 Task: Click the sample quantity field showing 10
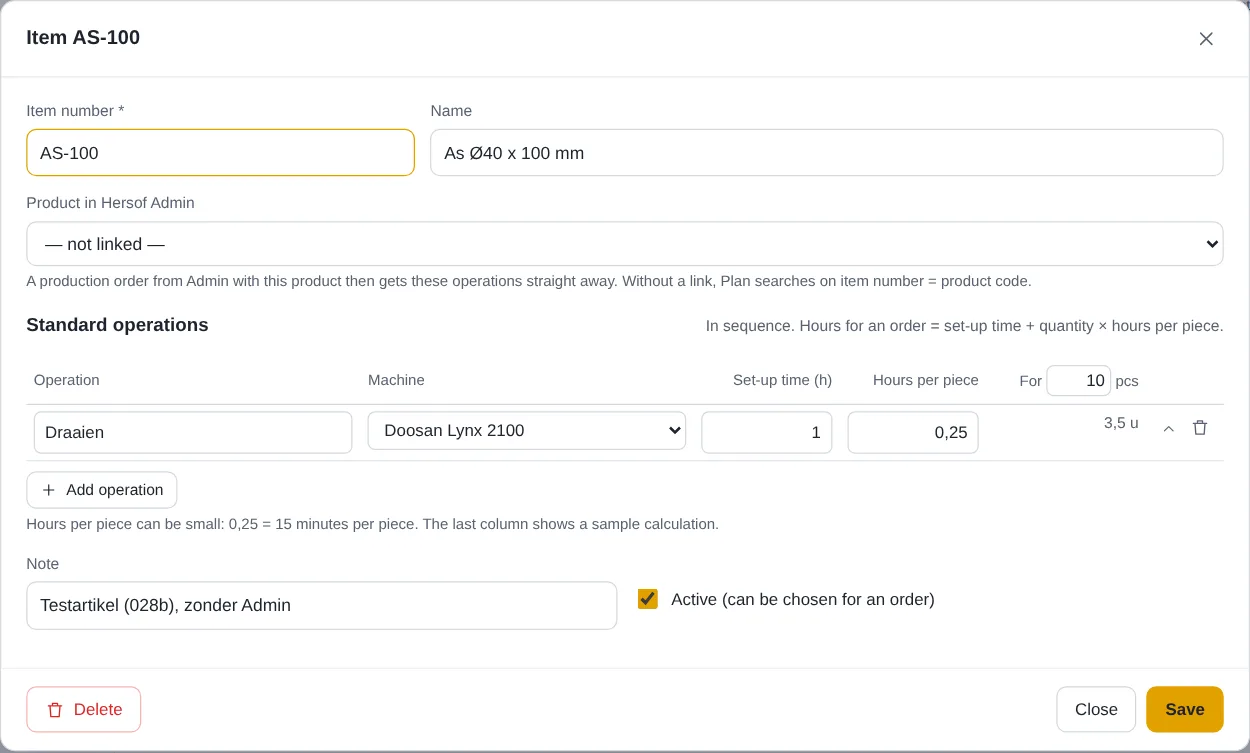click(x=1079, y=380)
